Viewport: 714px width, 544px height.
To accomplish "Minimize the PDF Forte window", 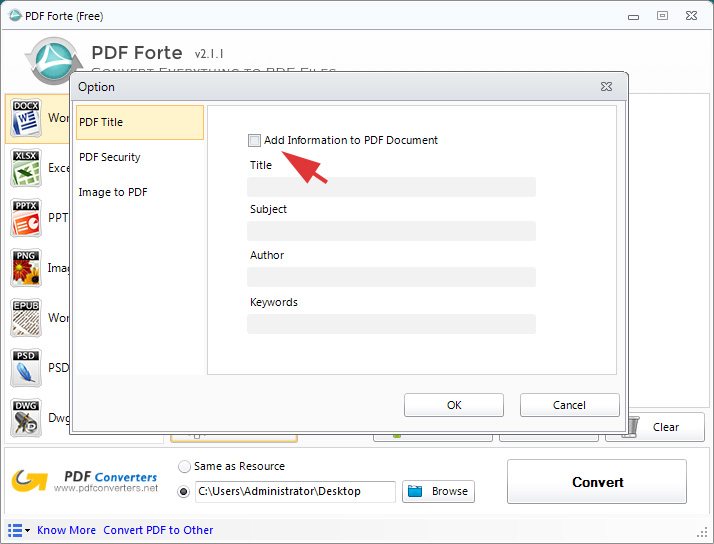I will pos(633,17).
